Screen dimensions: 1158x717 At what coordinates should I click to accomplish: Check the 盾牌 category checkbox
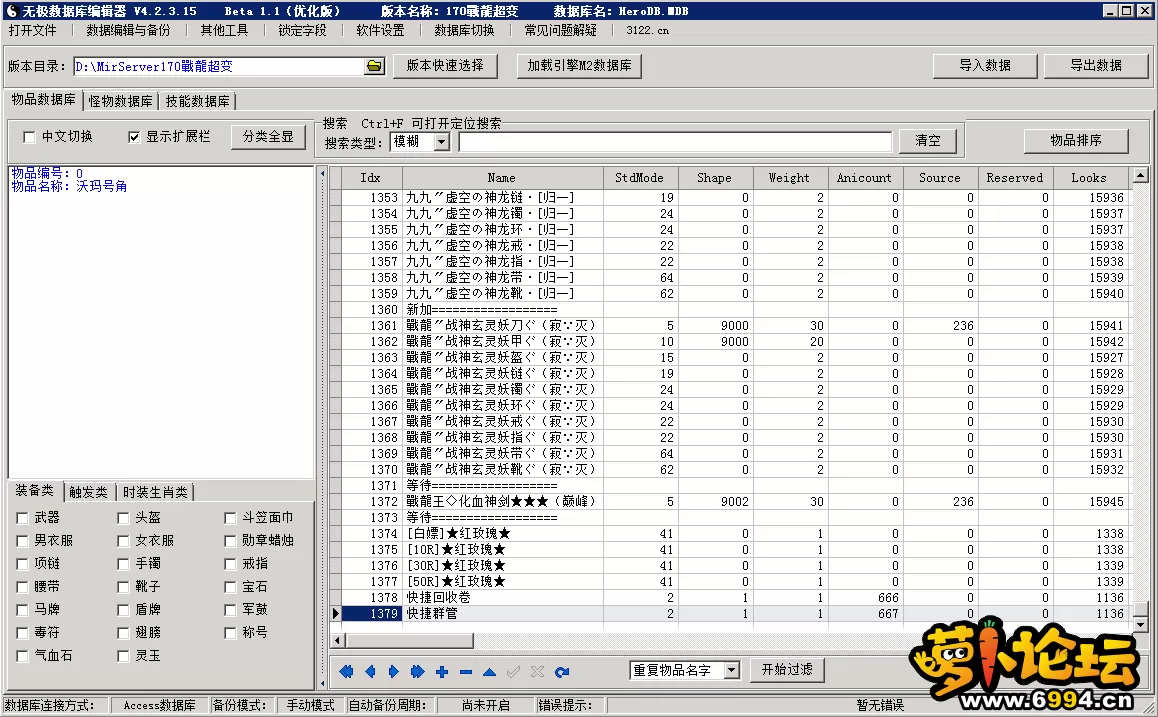[123, 610]
